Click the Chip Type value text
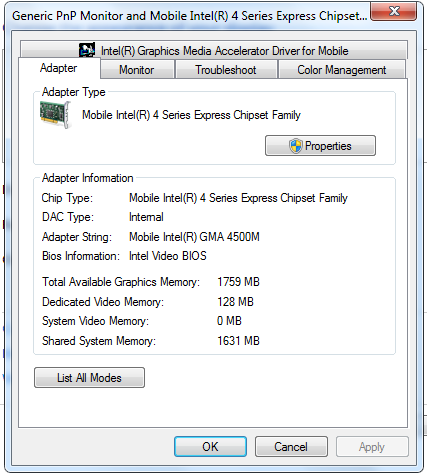The width and height of the screenshot is (427, 475). click(x=238, y=198)
